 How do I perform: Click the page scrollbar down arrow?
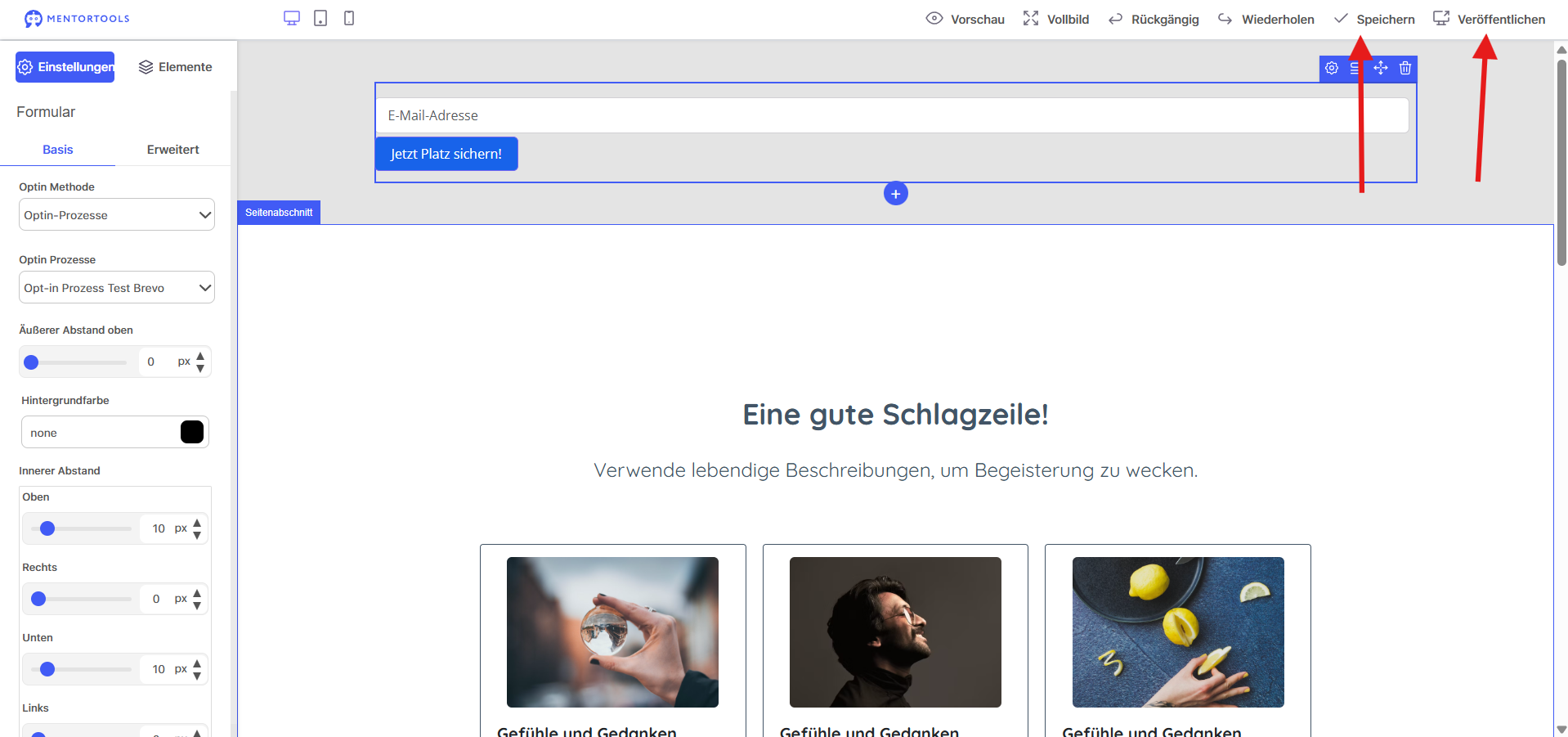click(x=1561, y=729)
